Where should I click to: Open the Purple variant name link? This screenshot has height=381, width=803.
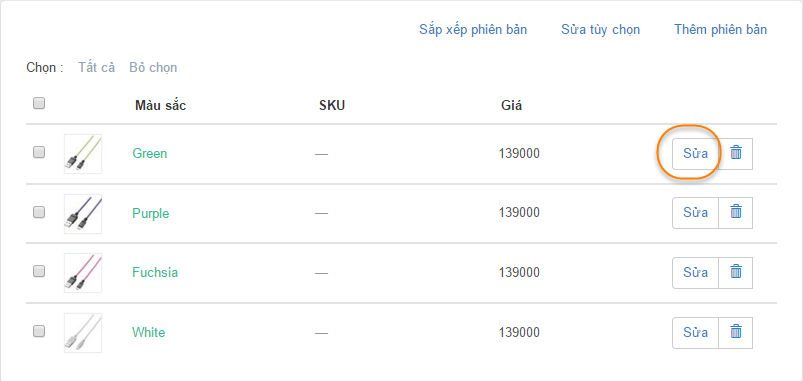click(x=151, y=213)
